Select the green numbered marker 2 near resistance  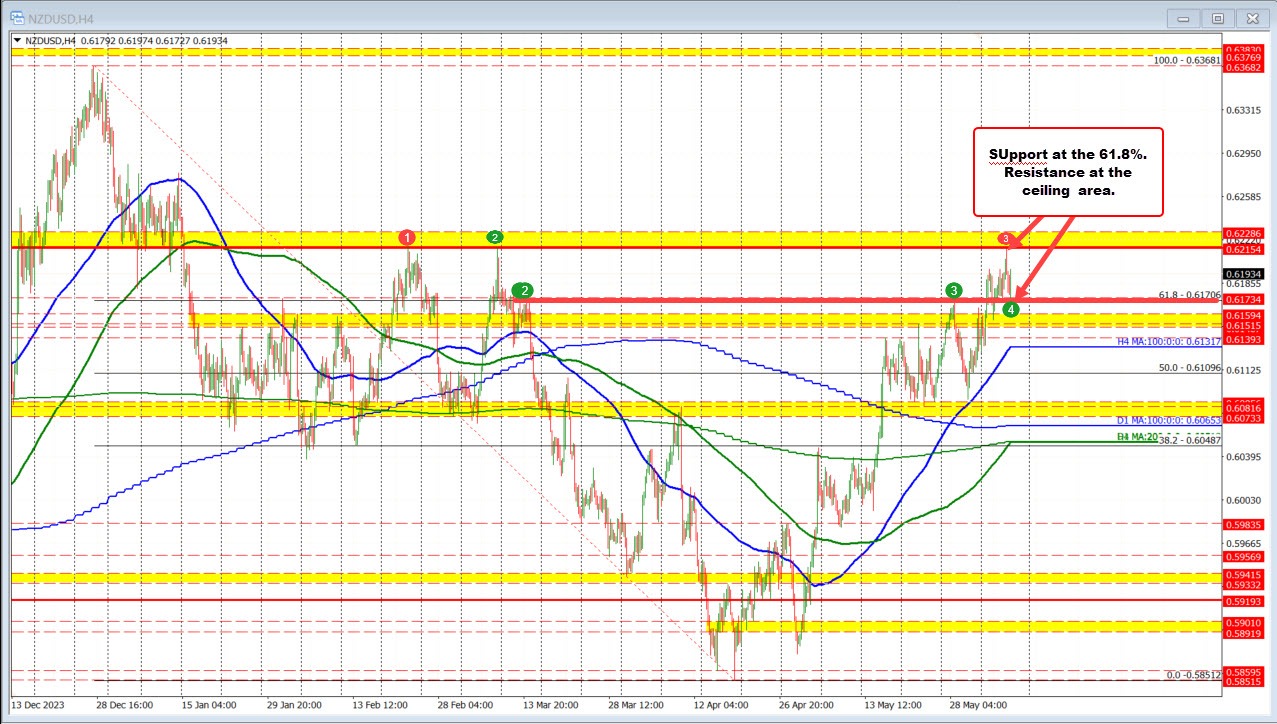pyautogui.click(x=493, y=238)
